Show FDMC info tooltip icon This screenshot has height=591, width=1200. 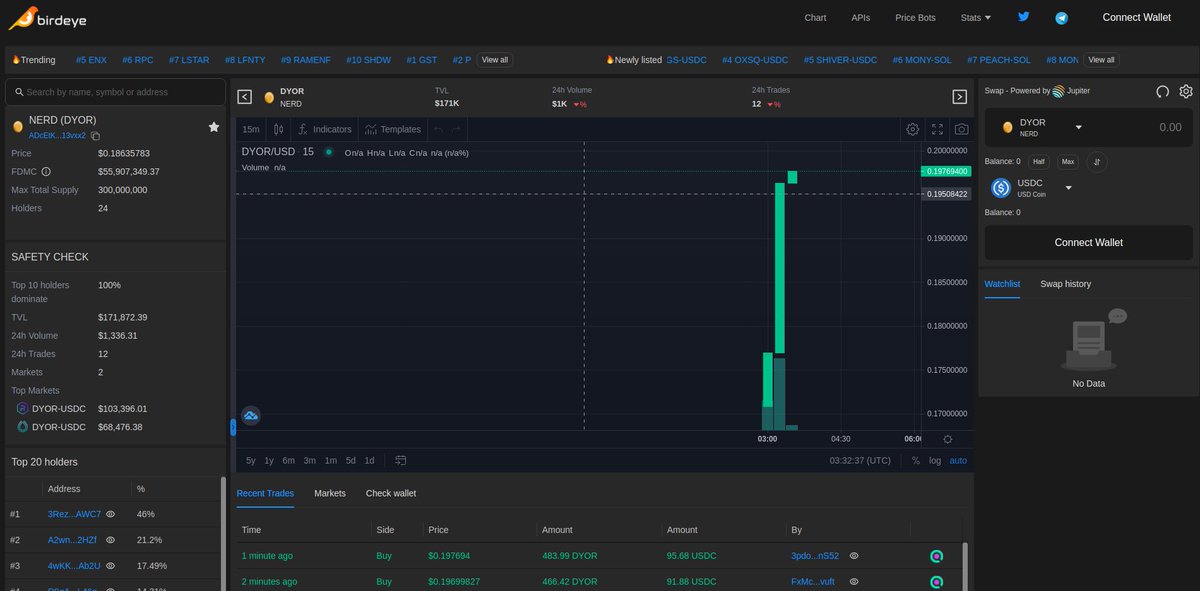tap(46, 172)
